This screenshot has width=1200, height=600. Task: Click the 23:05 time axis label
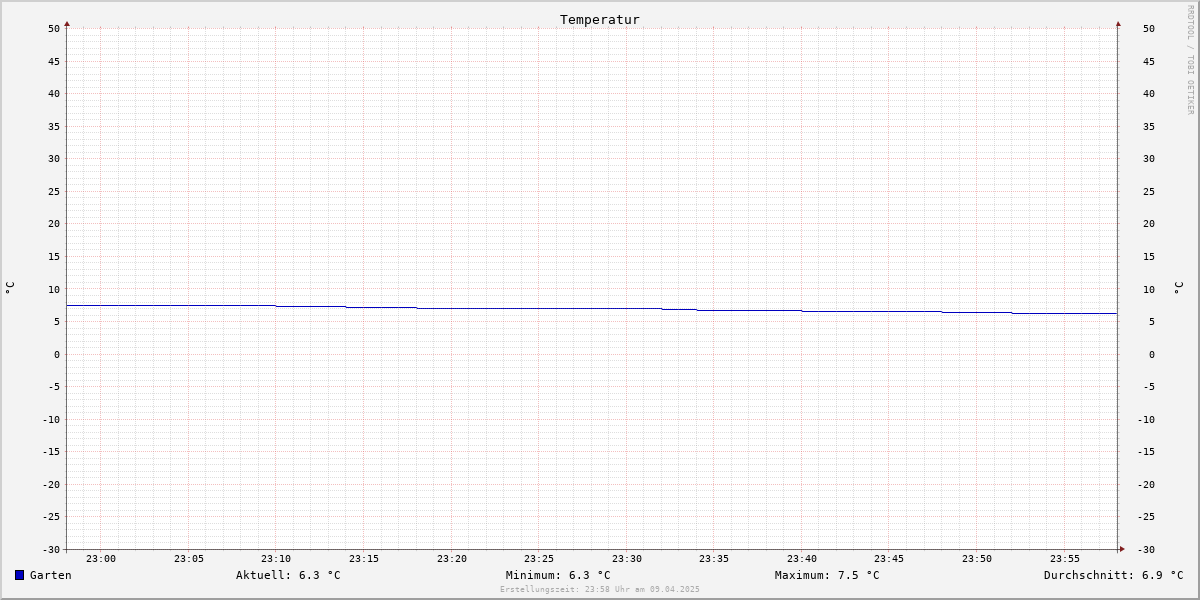coord(189,559)
